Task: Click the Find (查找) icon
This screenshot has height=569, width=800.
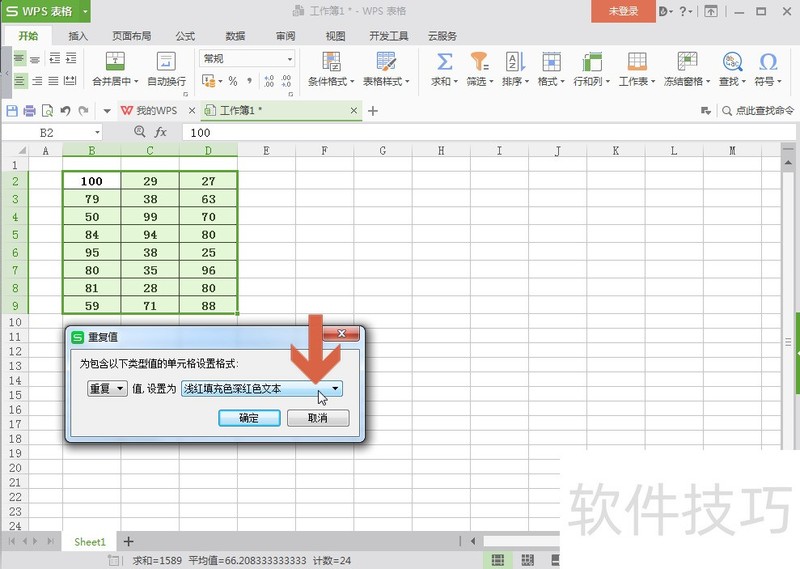Action: (732, 62)
